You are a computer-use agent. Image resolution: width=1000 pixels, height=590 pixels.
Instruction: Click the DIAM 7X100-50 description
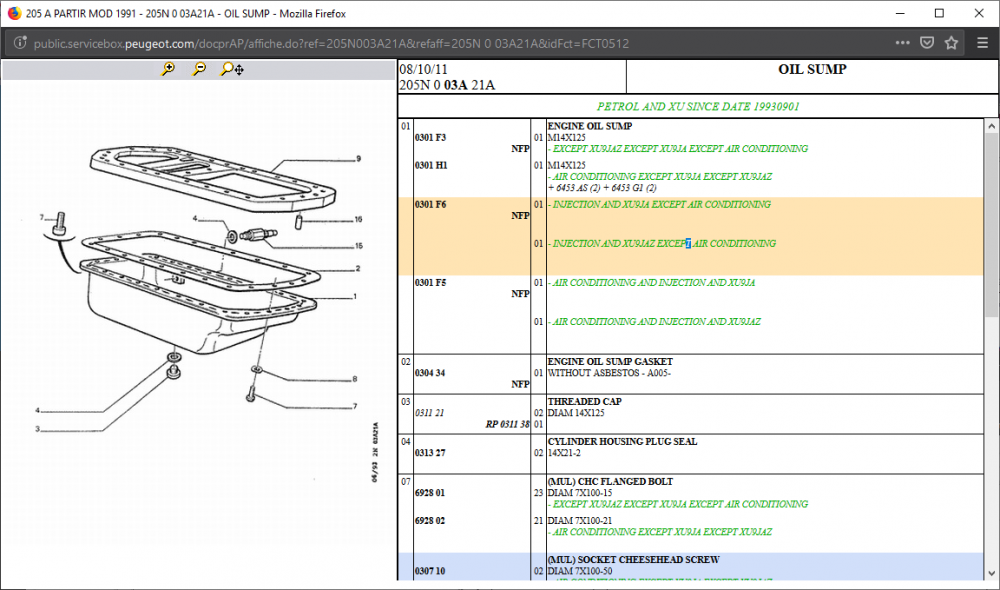click(580, 571)
